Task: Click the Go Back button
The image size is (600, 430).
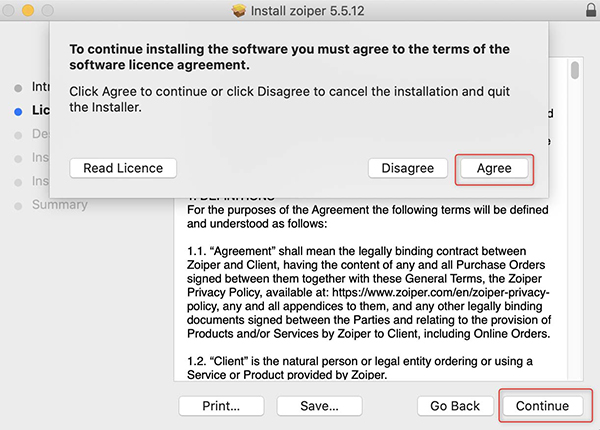Action: pos(455,406)
